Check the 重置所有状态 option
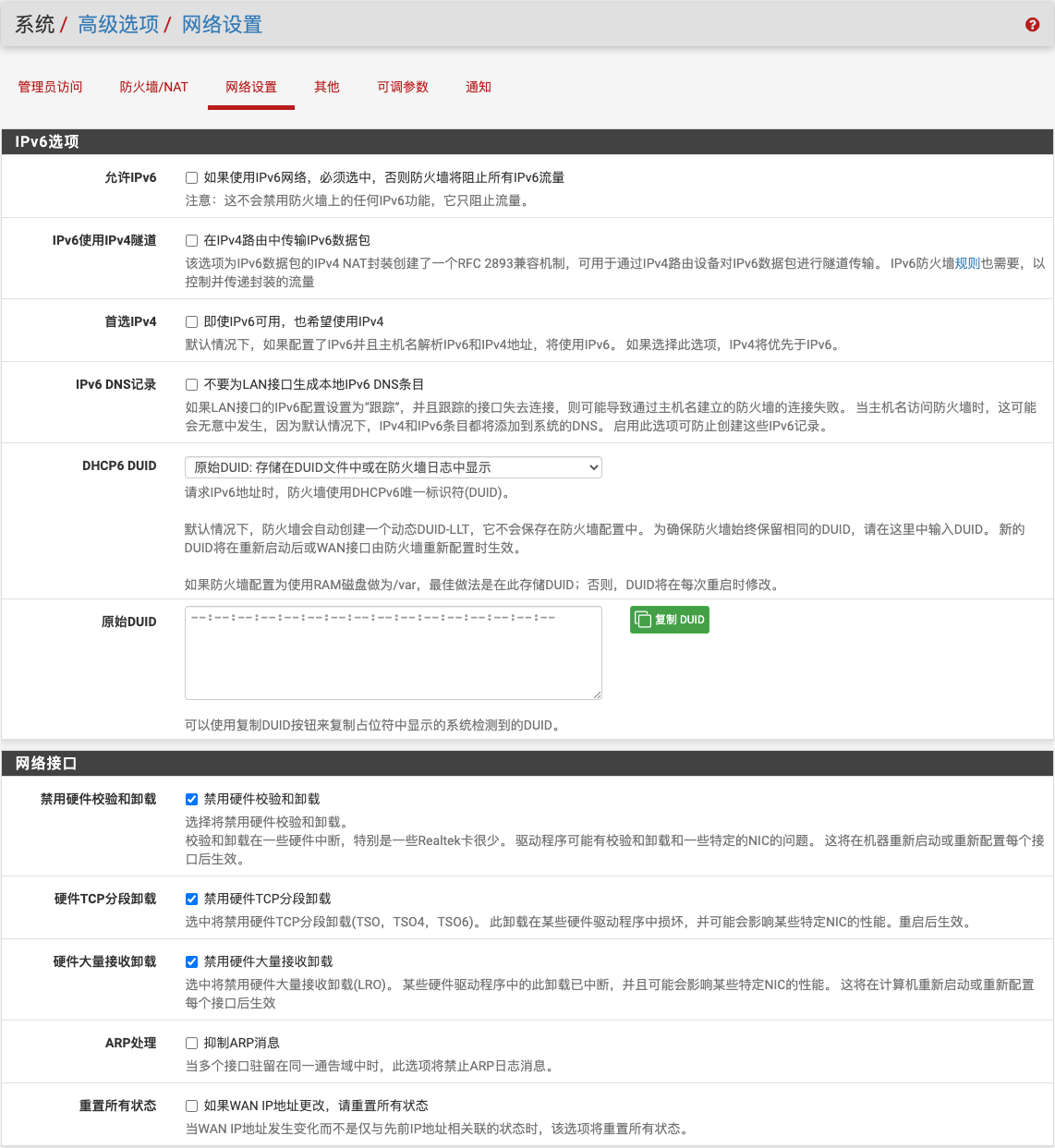Viewport: 1055px width, 1148px height. tap(191, 1106)
